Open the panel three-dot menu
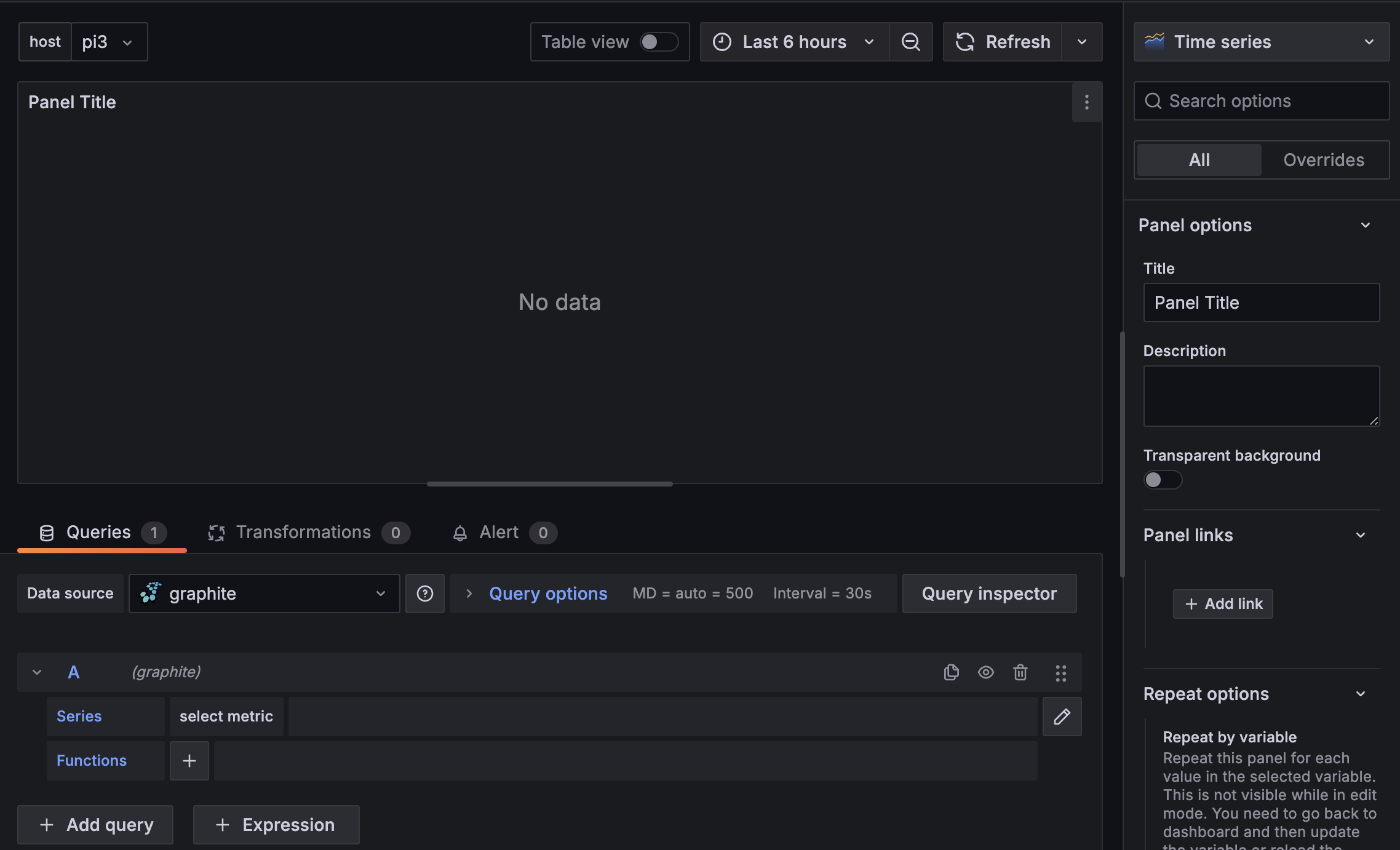Image resolution: width=1400 pixels, height=850 pixels. point(1086,102)
